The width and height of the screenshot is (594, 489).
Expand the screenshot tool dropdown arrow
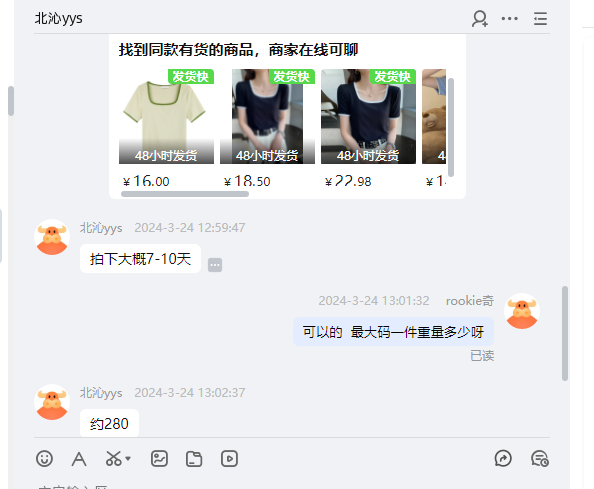(x=128, y=458)
